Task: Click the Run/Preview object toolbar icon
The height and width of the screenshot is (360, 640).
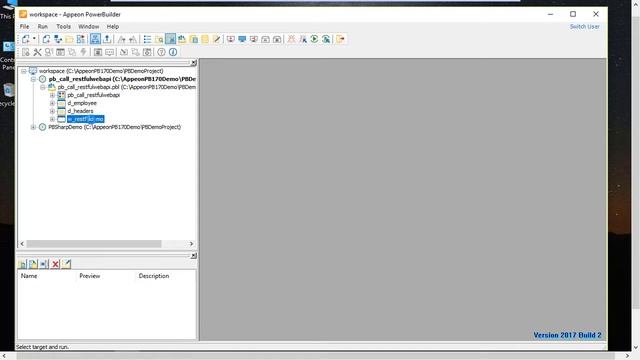Action: point(80,39)
